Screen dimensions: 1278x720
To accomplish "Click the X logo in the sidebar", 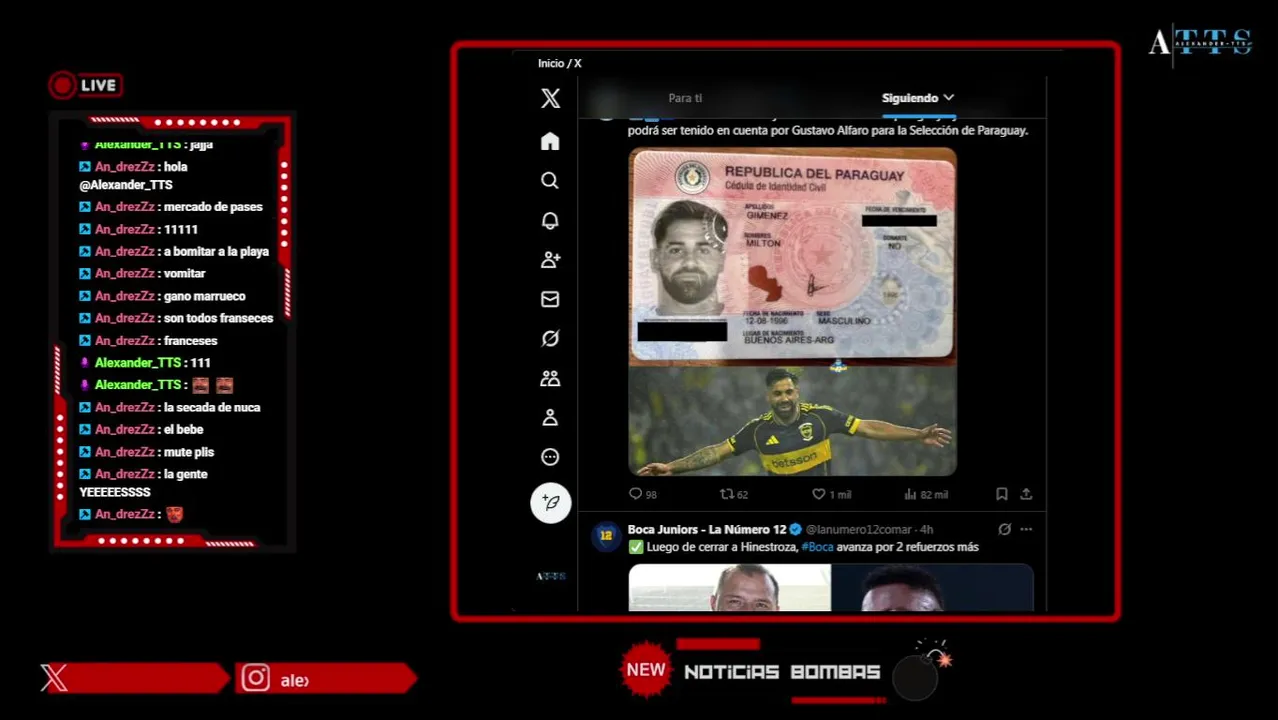I will [x=550, y=98].
